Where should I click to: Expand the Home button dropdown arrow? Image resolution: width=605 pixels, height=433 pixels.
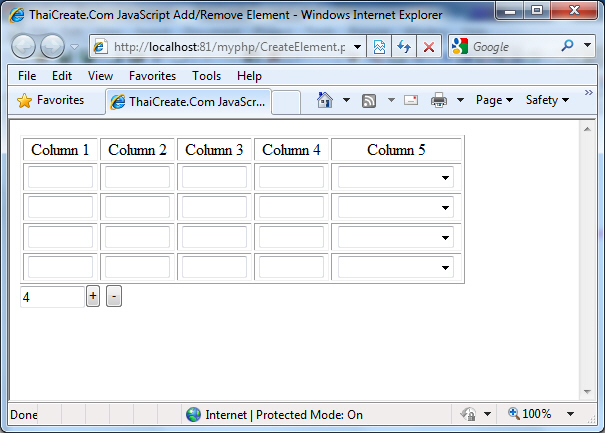pyautogui.click(x=346, y=100)
